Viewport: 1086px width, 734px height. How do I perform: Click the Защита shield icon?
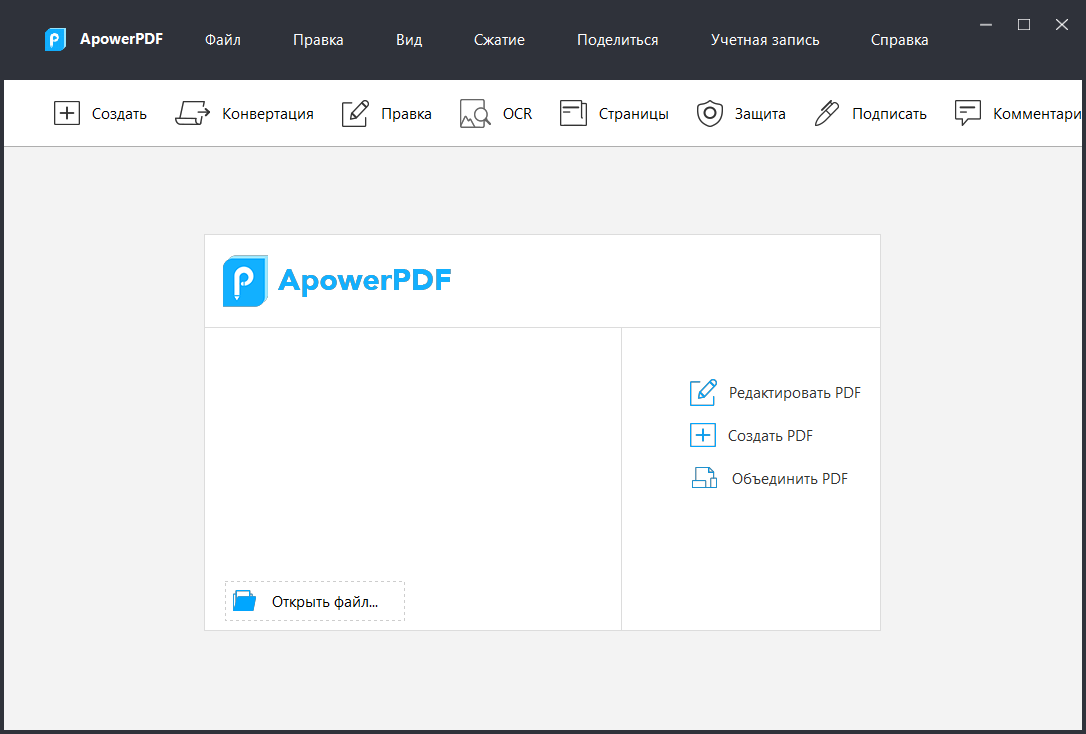(709, 113)
